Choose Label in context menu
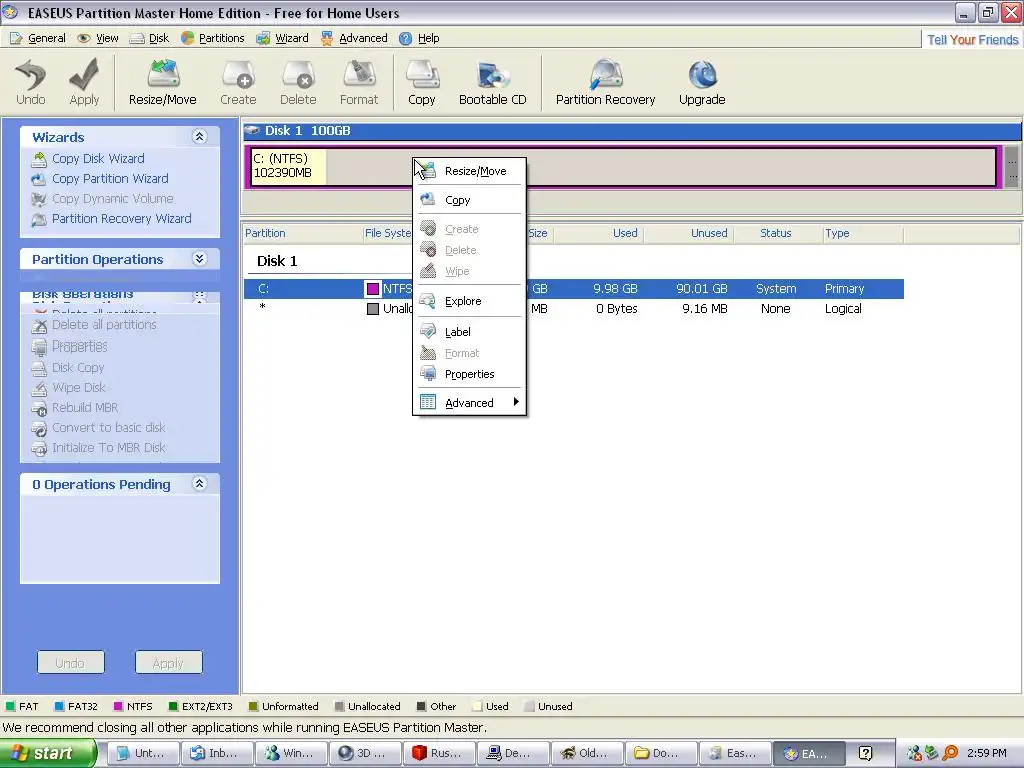 tap(469, 332)
